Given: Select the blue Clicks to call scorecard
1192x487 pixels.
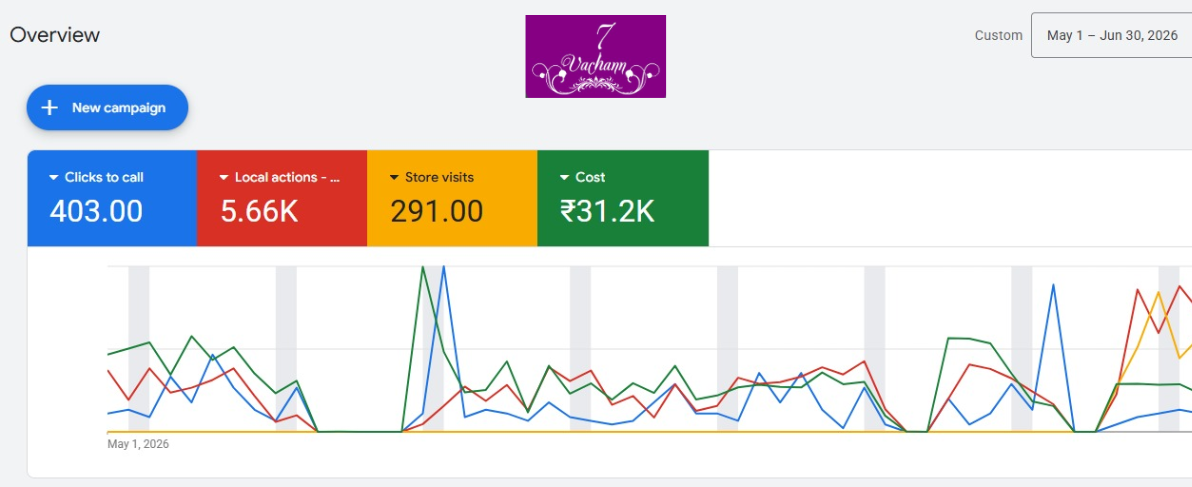Looking at the screenshot, I should (112, 198).
